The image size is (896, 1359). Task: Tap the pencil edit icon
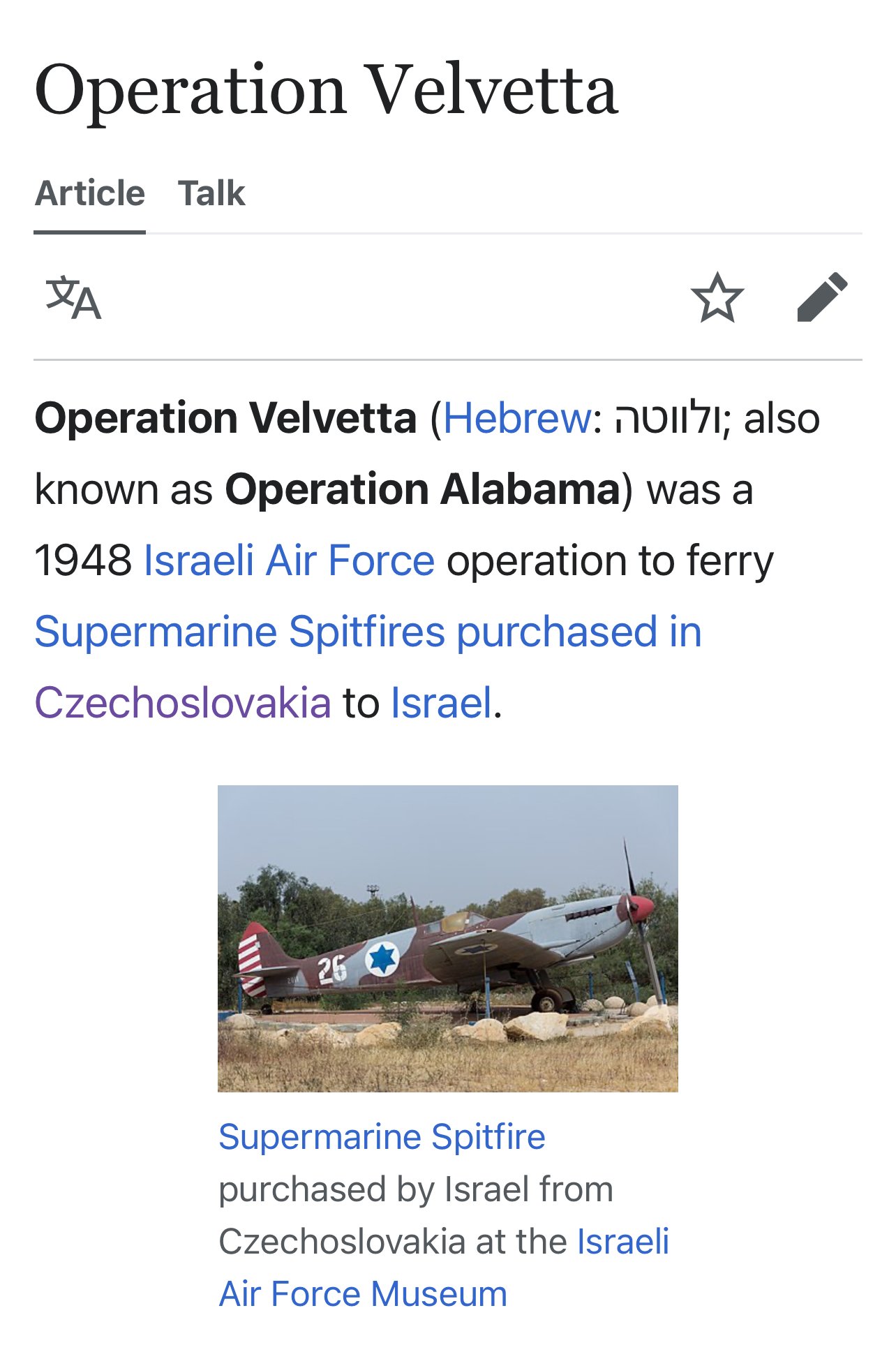(x=822, y=298)
